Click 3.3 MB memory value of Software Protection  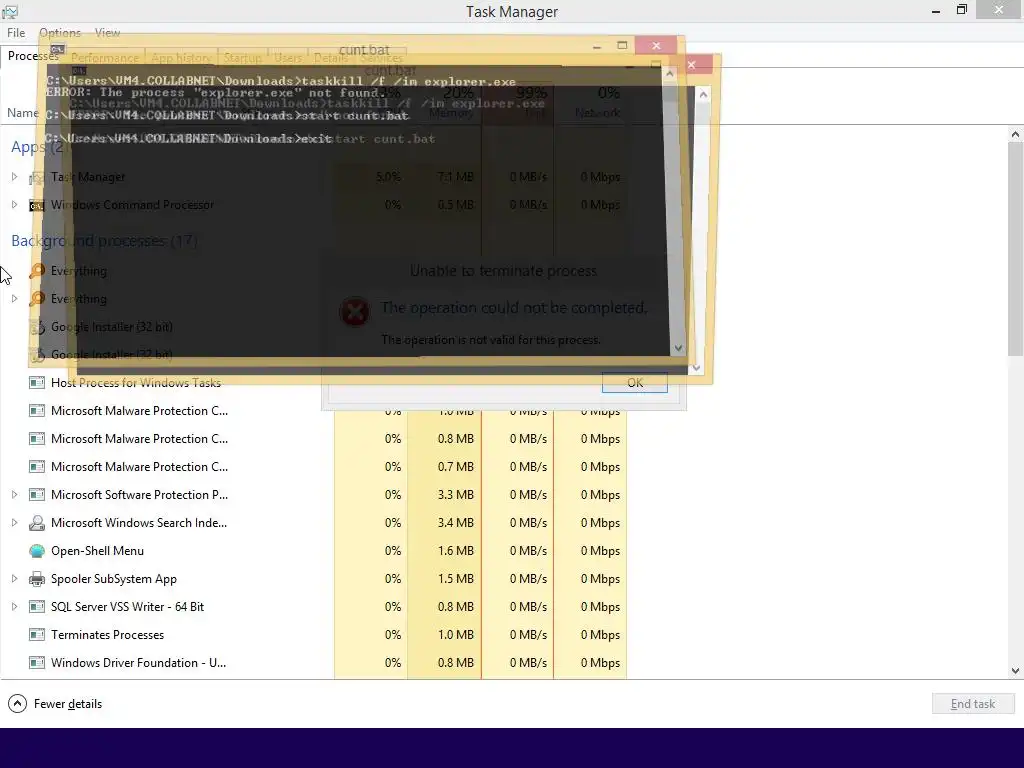456,494
